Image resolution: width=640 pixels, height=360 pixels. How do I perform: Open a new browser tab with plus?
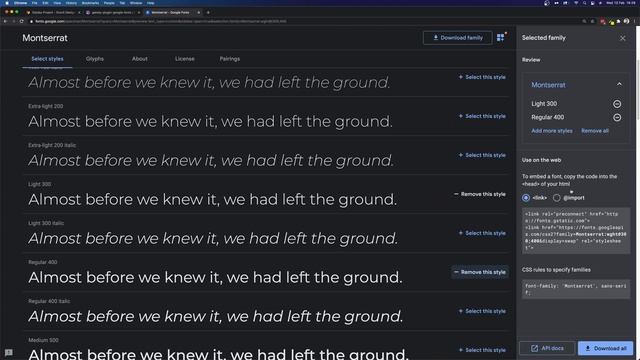tap(208, 13)
